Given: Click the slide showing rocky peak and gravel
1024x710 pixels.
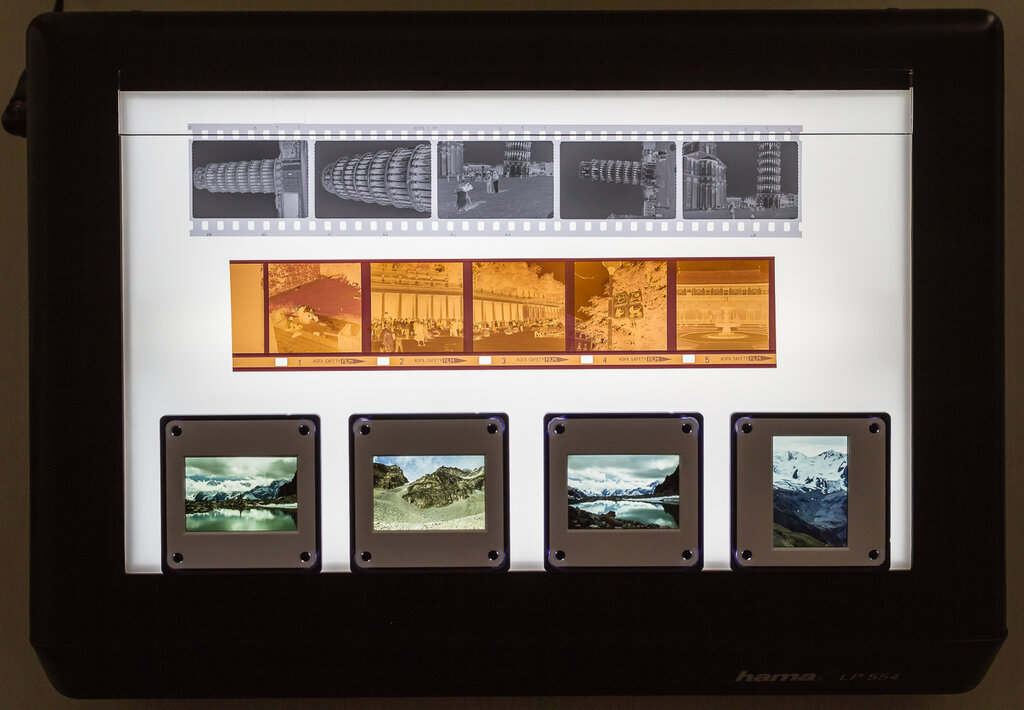Looking at the screenshot, I should pyautogui.click(x=429, y=492).
